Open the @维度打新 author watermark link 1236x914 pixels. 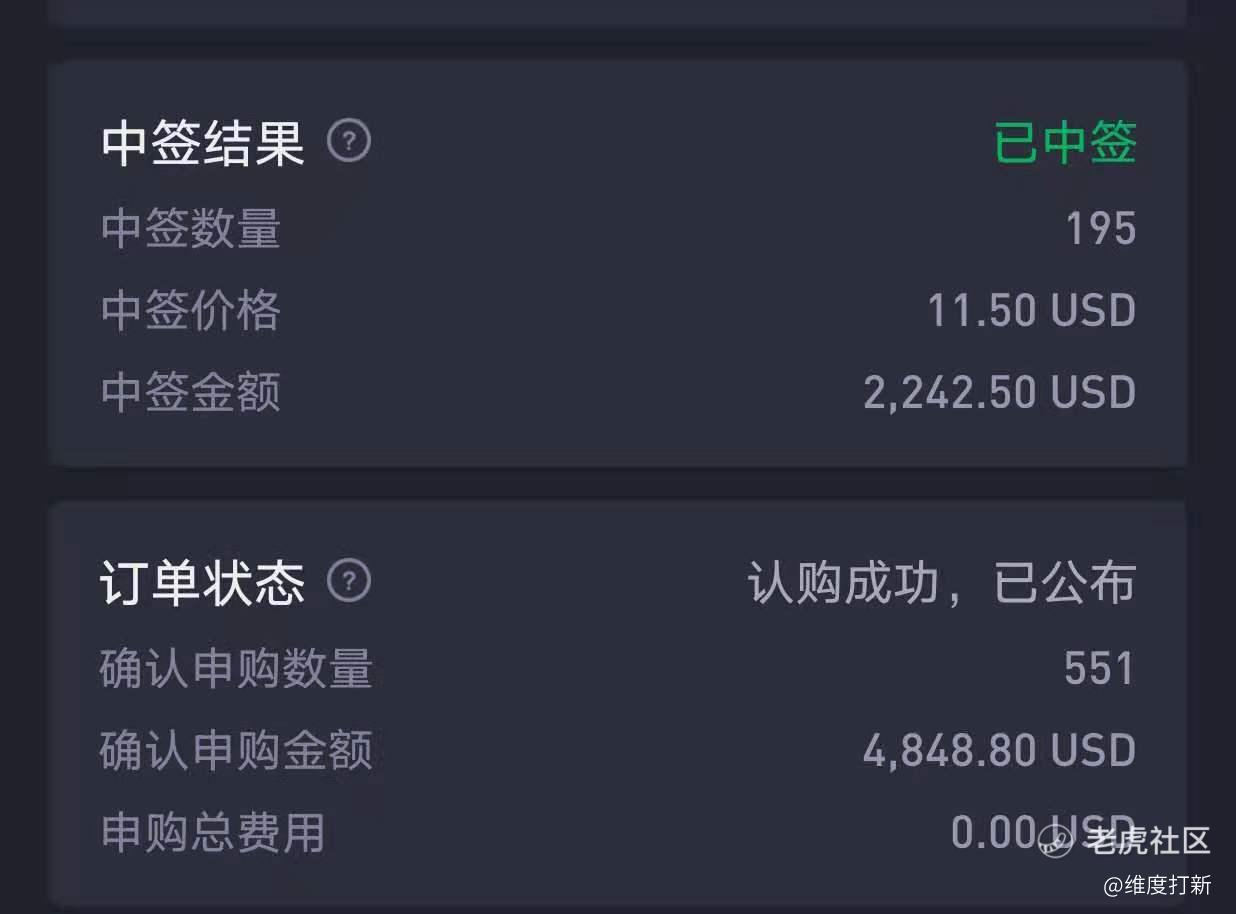click(1157, 885)
